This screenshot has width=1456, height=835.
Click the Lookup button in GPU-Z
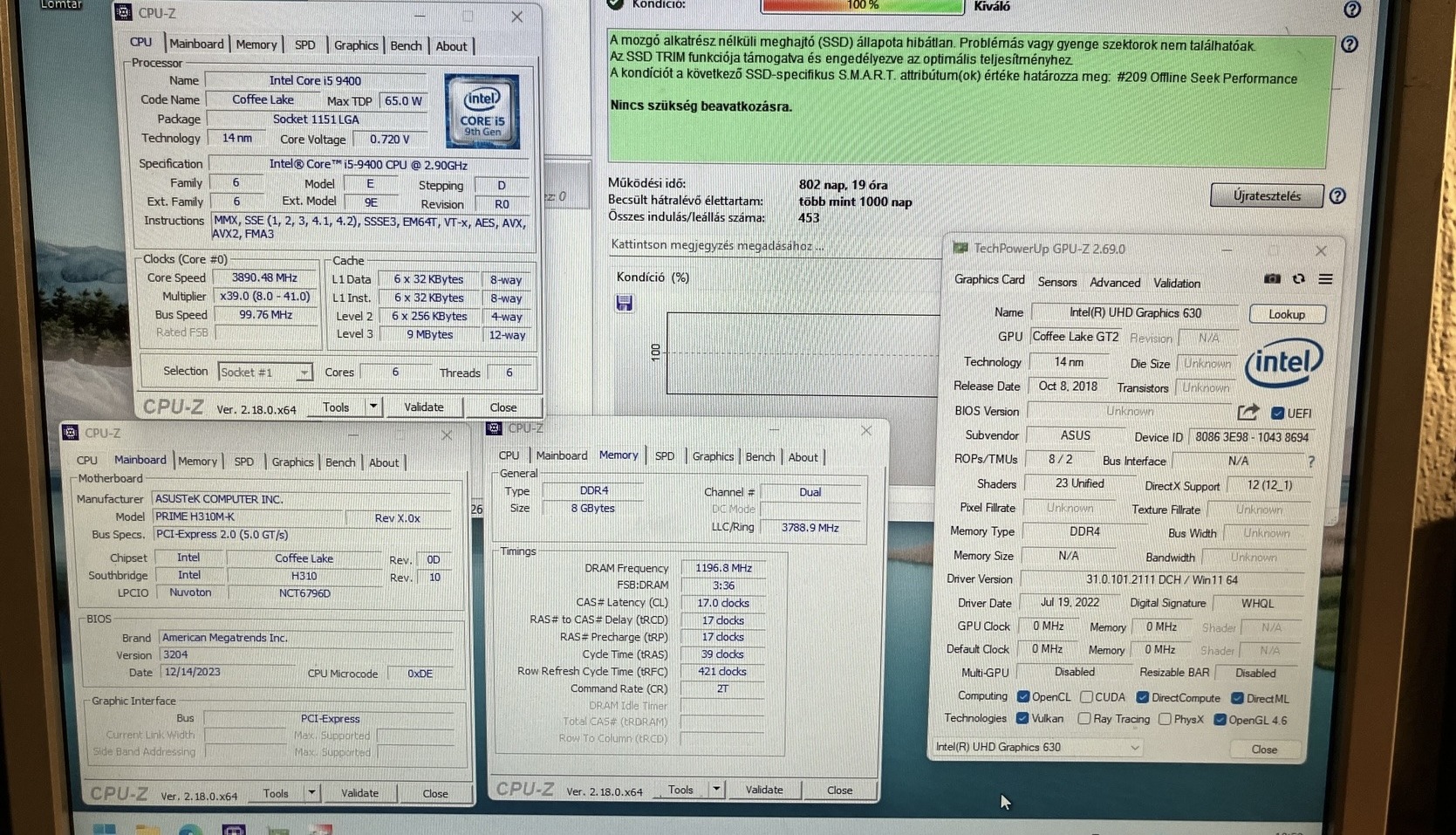pyautogui.click(x=1287, y=314)
